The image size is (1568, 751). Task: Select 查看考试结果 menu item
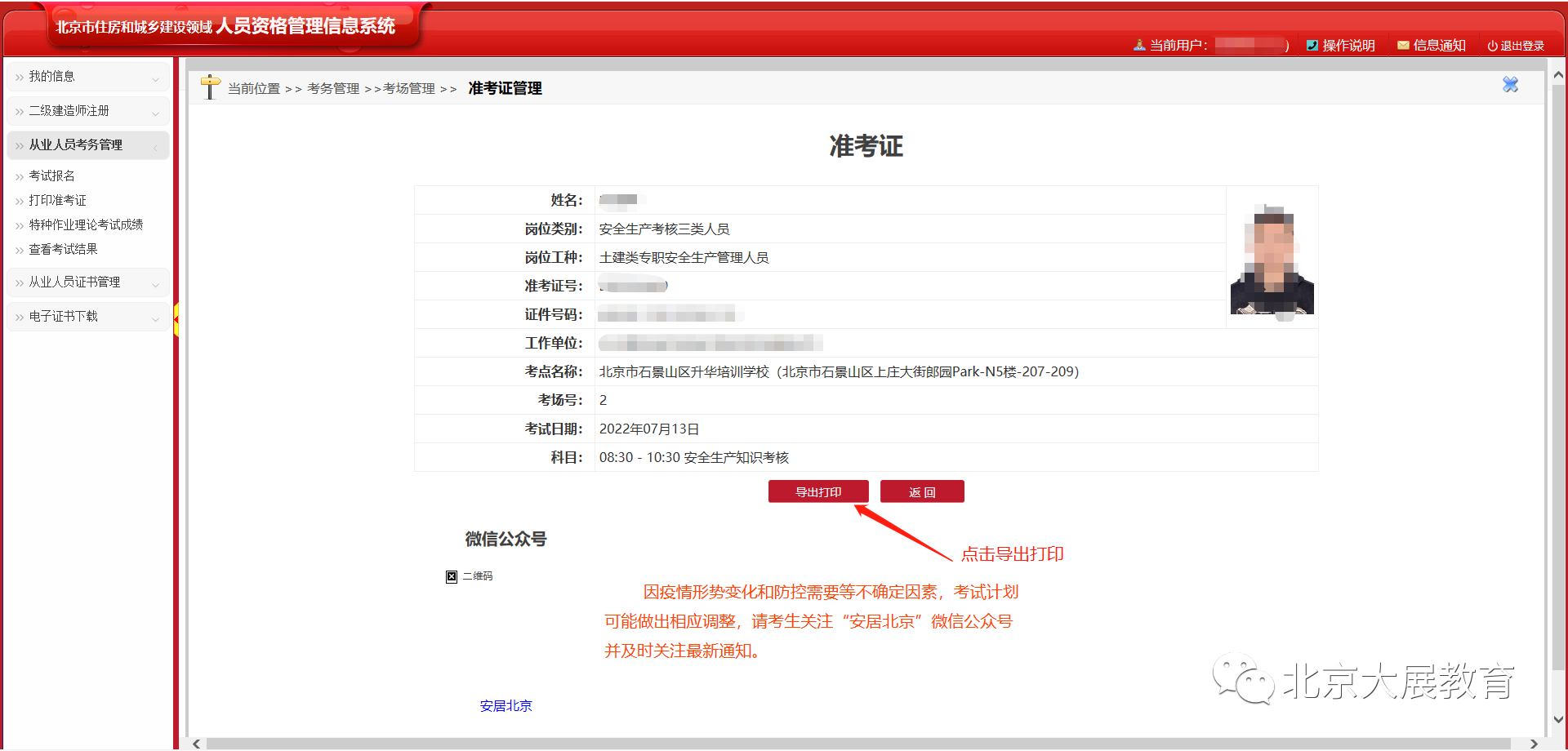63,250
